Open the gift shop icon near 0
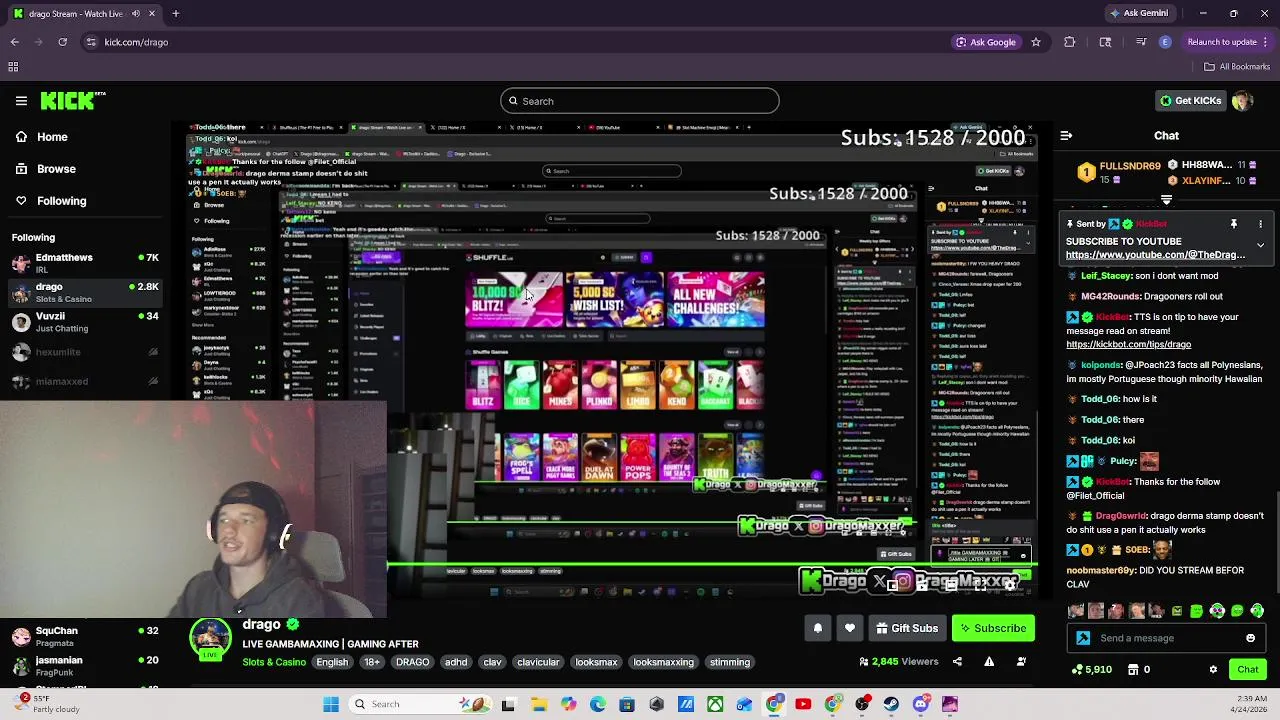This screenshot has height=720, width=1280. (x=1134, y=670)
